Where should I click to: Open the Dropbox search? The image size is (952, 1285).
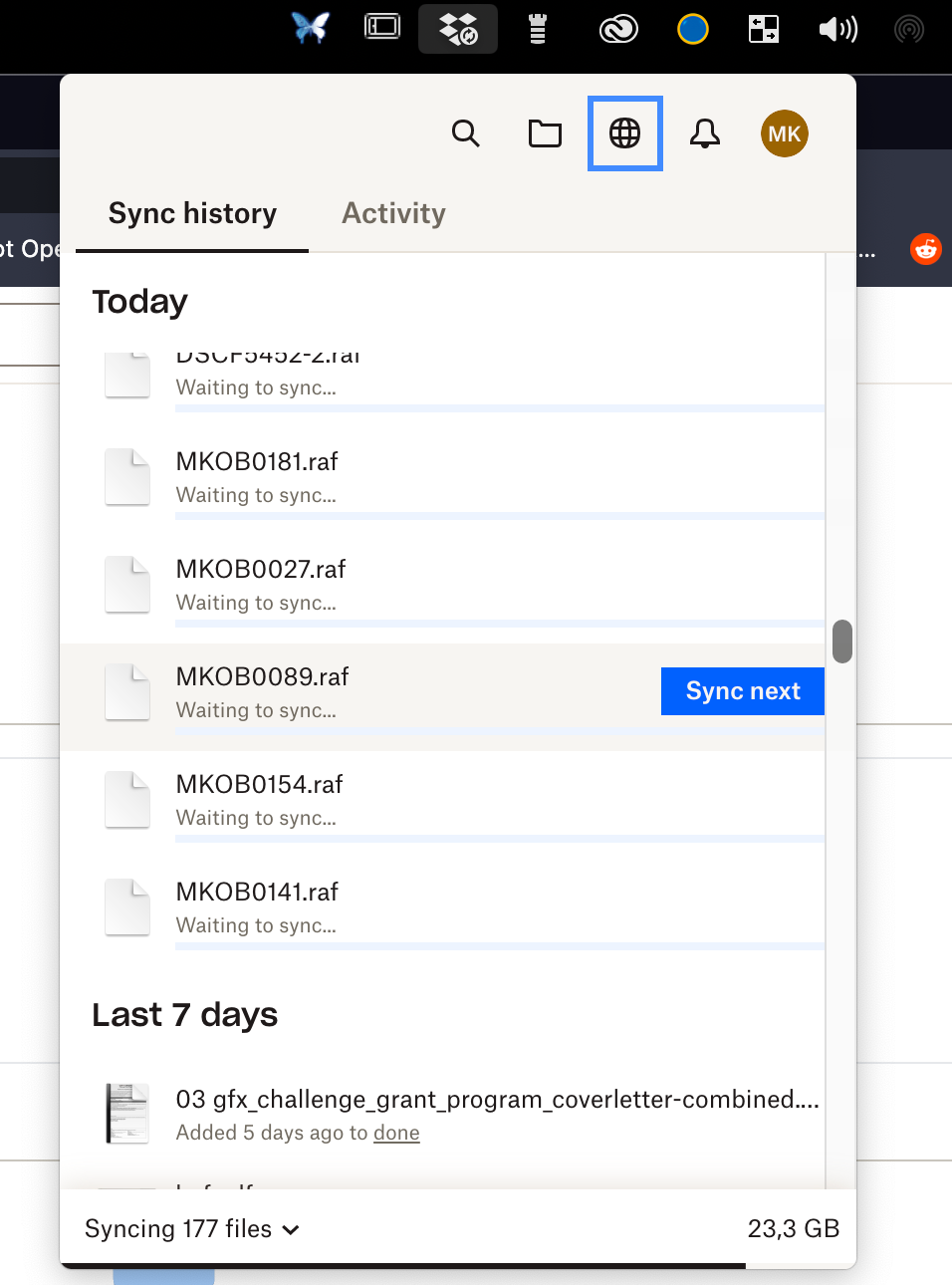point(465,133)
